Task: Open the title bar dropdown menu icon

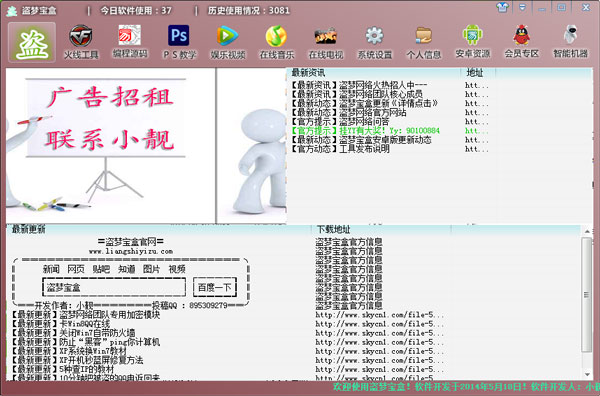Action: [x=522, y=7]
